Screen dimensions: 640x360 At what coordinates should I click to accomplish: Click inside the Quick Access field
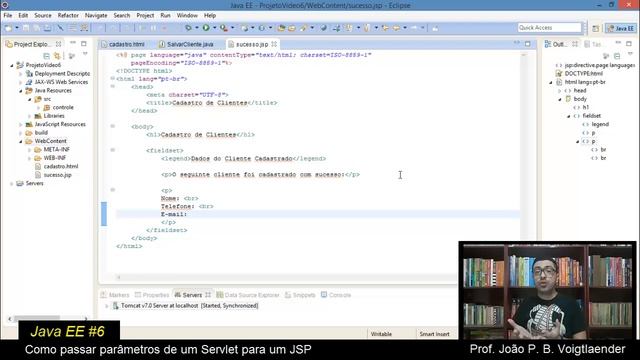tap(549, 28)
